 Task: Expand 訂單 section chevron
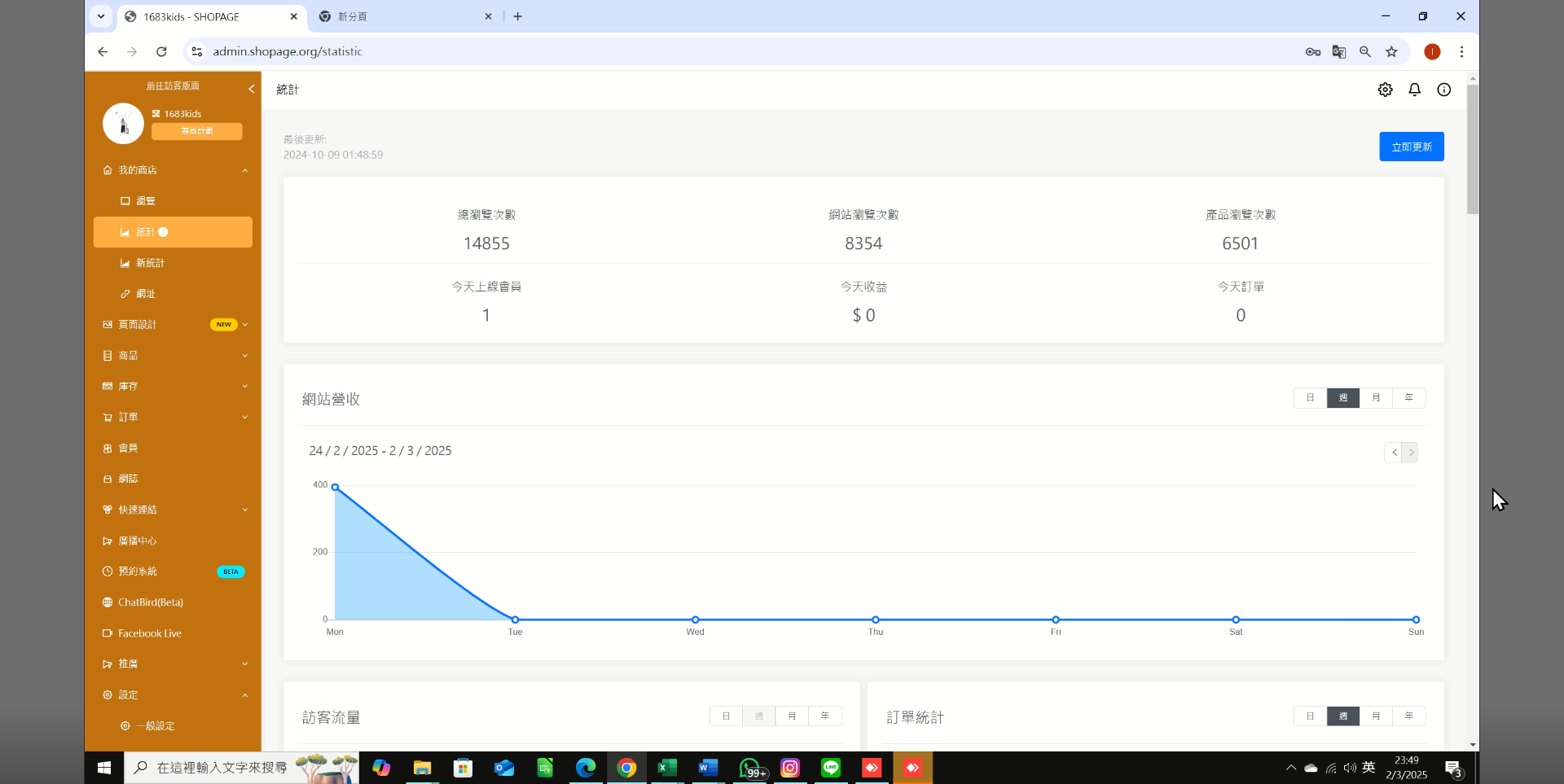244,418
